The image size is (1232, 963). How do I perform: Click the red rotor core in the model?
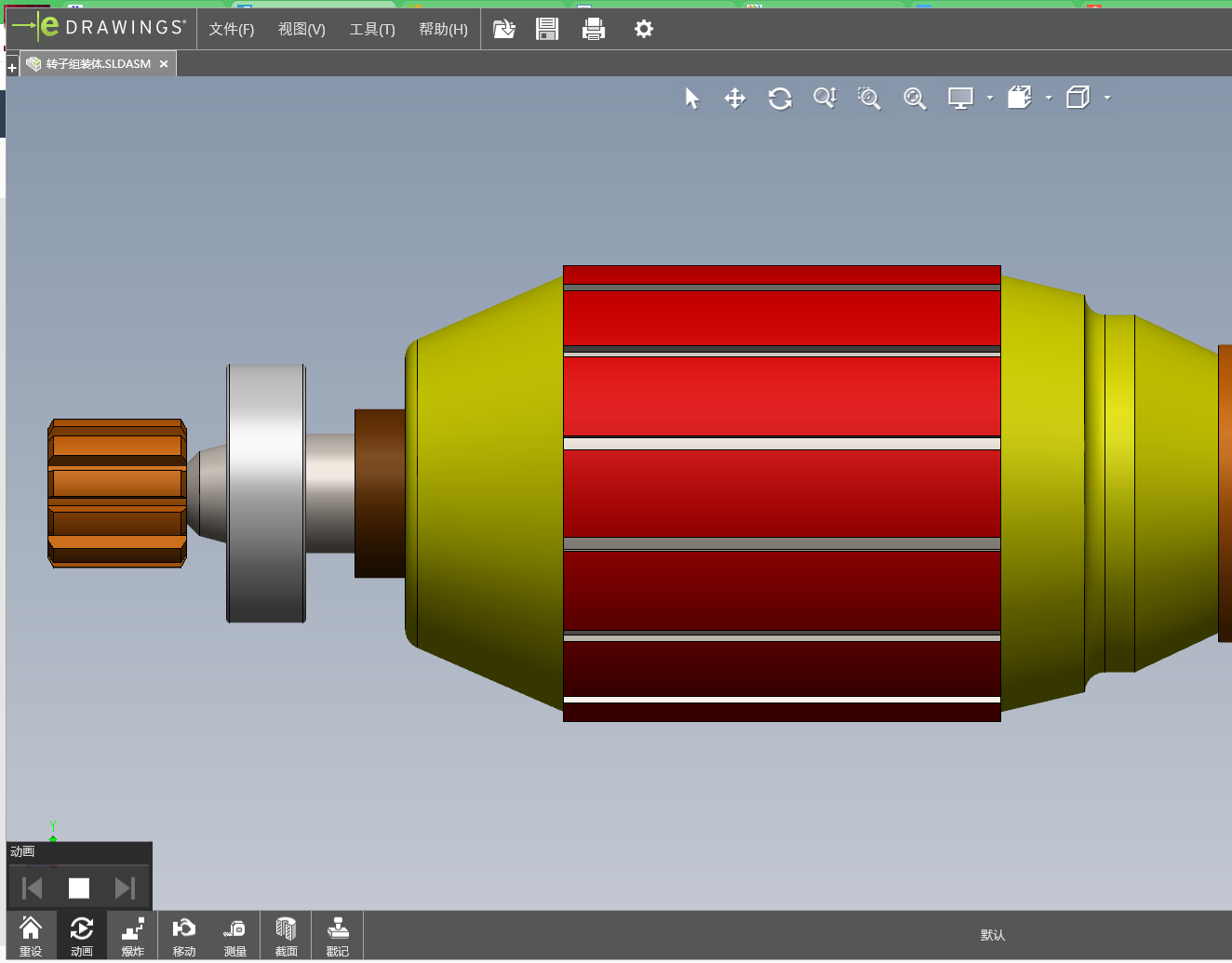(782, 493)
